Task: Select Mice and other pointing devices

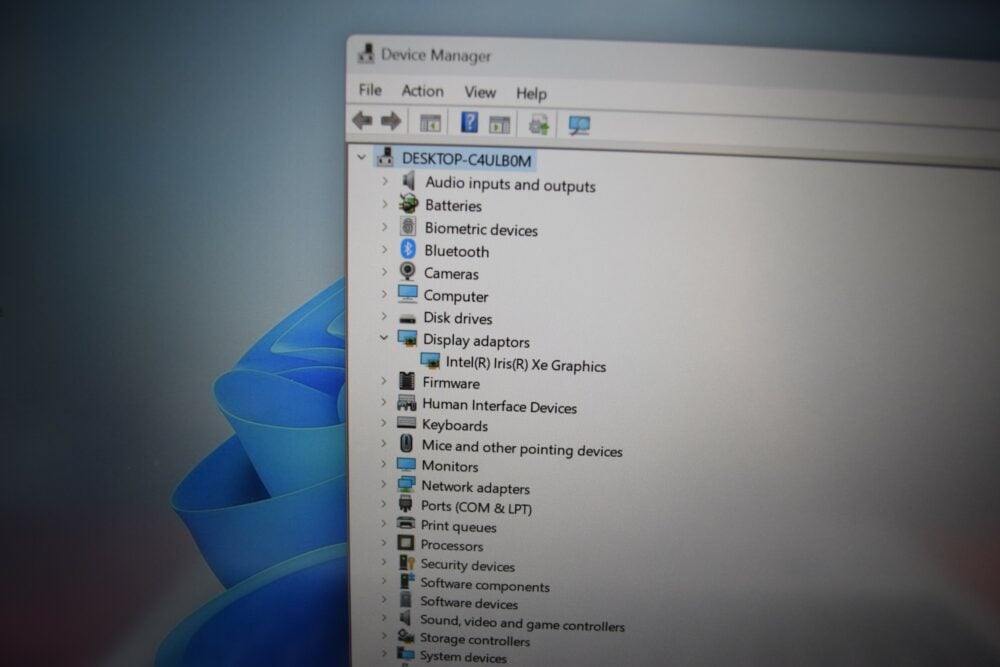Action: pyautogui.click(x=521, y=448)
